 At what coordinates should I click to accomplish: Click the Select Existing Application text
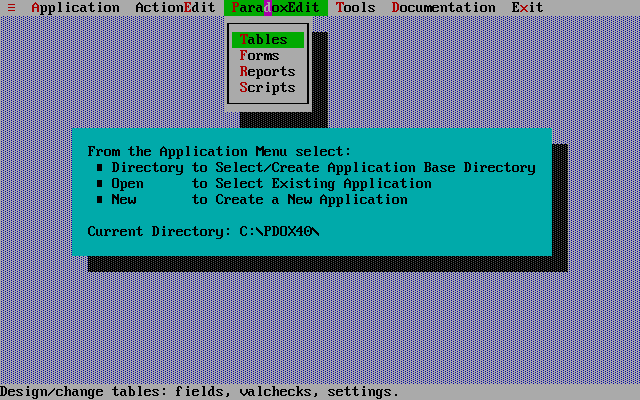point(323,184)
